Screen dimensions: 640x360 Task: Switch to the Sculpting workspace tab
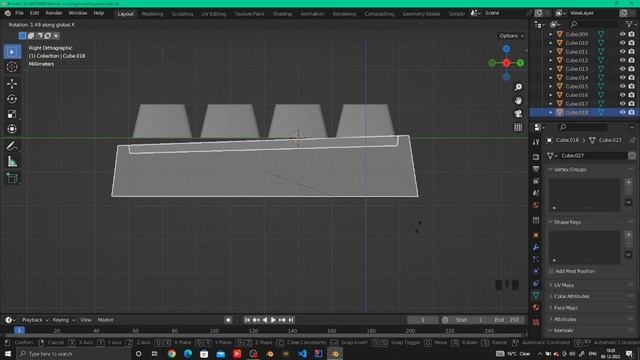tap(182, 14)
